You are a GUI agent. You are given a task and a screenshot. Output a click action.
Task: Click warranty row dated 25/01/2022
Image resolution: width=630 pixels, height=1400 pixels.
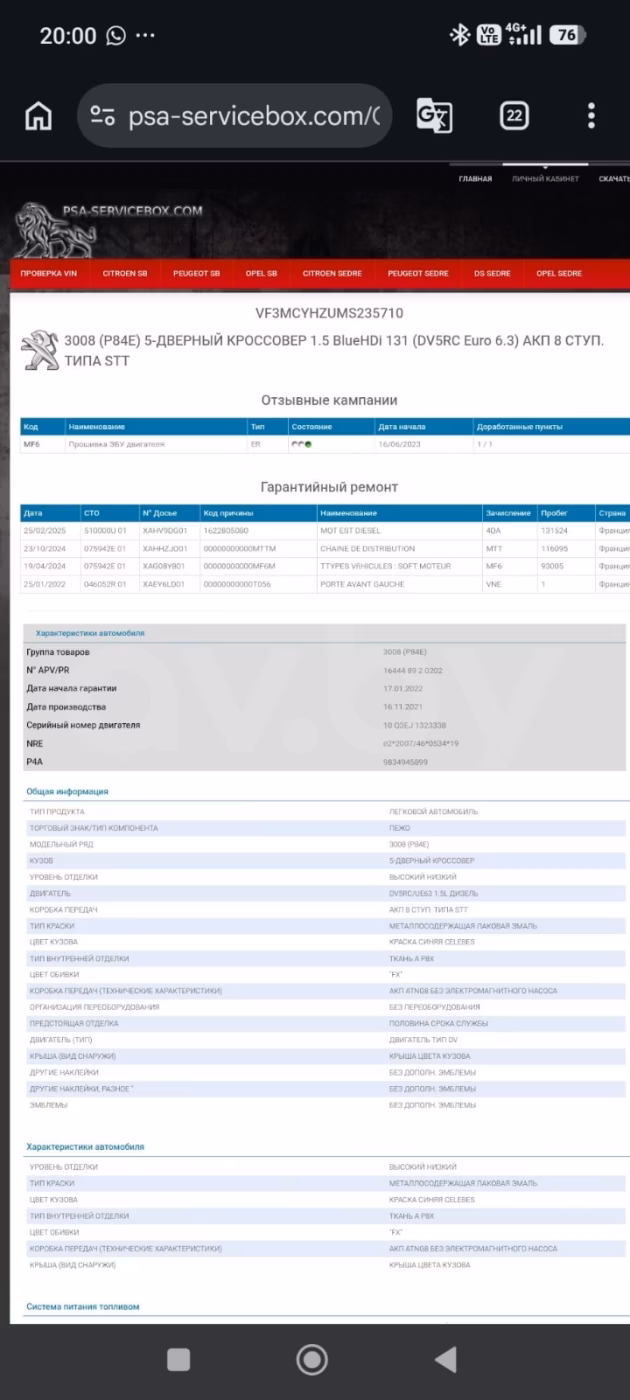coord(325,584)
